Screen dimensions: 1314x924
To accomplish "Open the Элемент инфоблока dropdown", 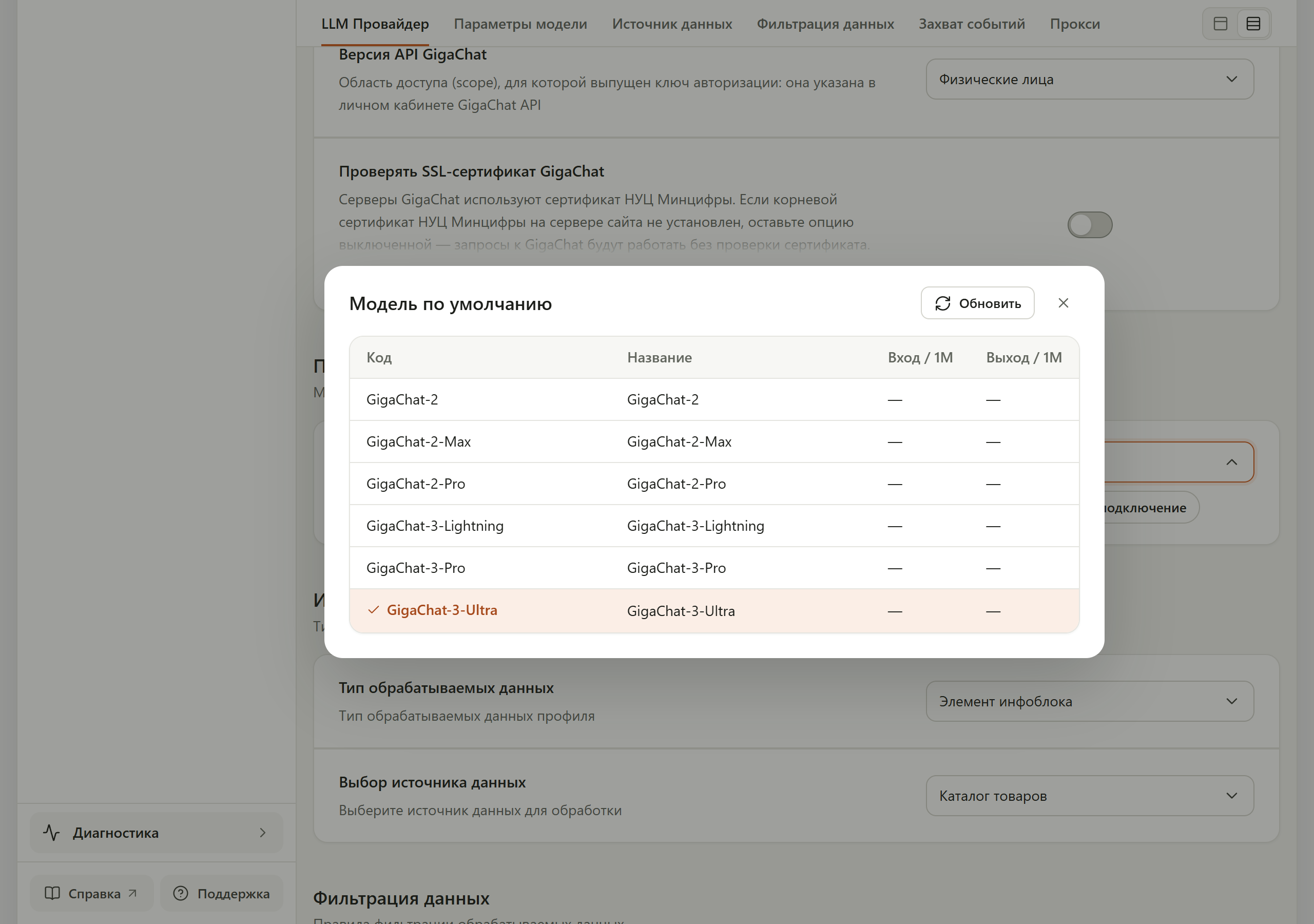I will tap(1090, 701).
